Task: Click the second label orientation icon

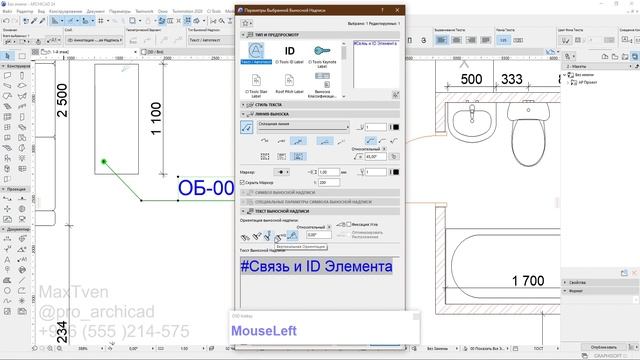Action: [256, 236]
